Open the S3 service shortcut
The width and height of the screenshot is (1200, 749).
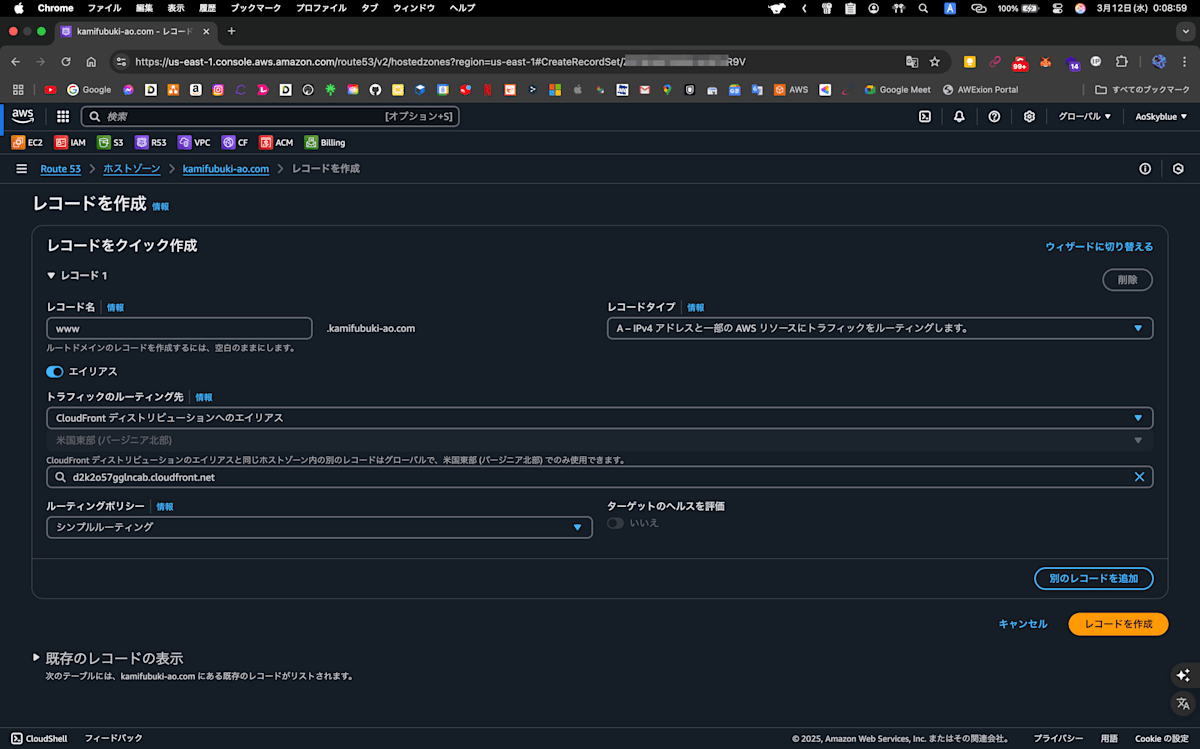click(111, 142)
